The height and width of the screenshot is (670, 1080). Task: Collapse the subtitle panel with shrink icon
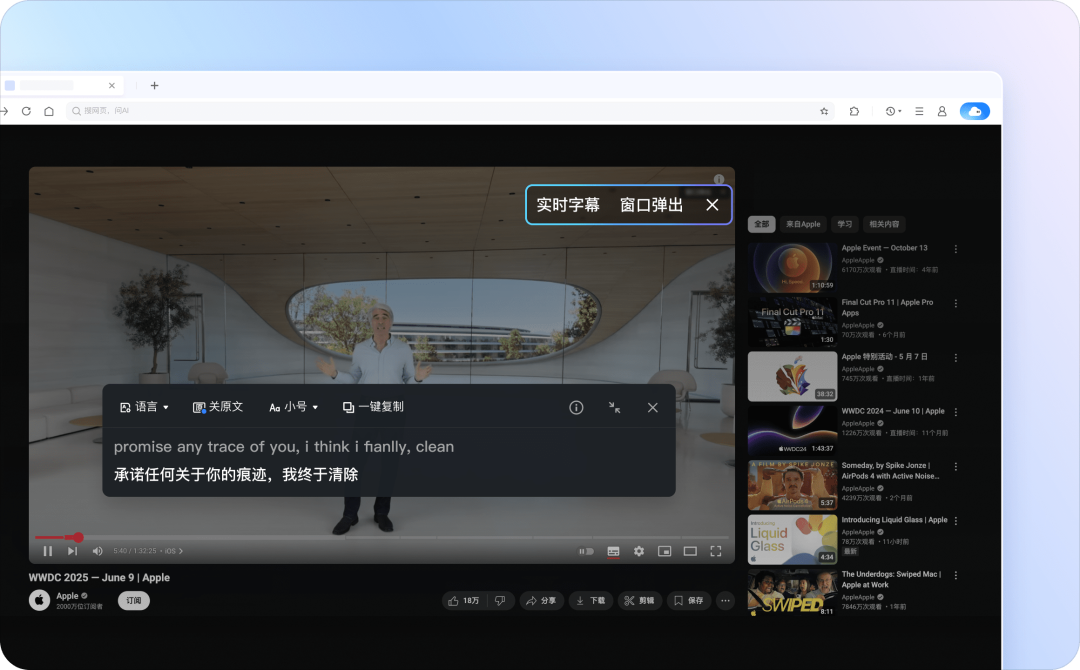(x=614, y=408)
